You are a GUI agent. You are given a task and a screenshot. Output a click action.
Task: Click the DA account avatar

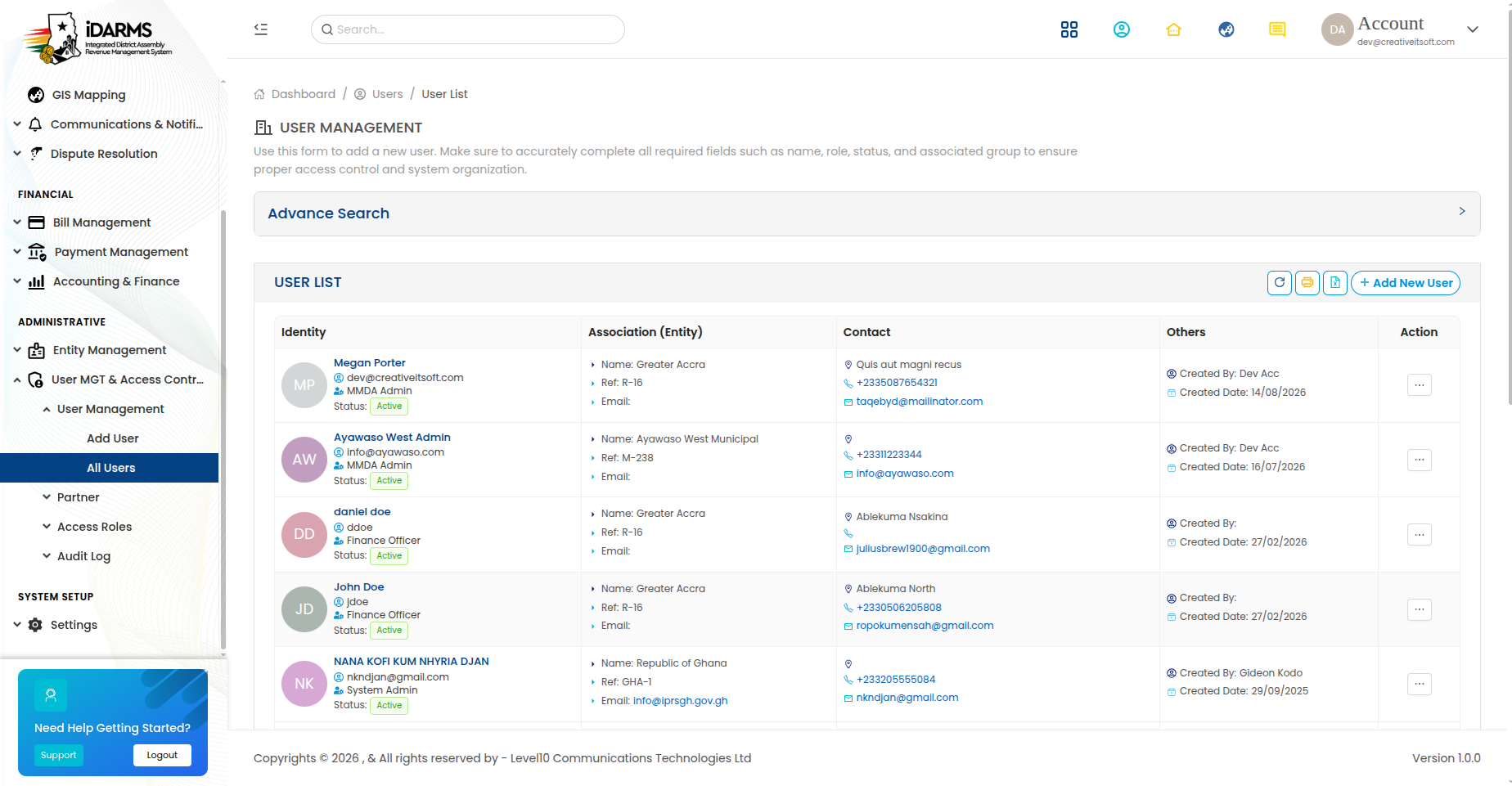tap(1337, 29)
